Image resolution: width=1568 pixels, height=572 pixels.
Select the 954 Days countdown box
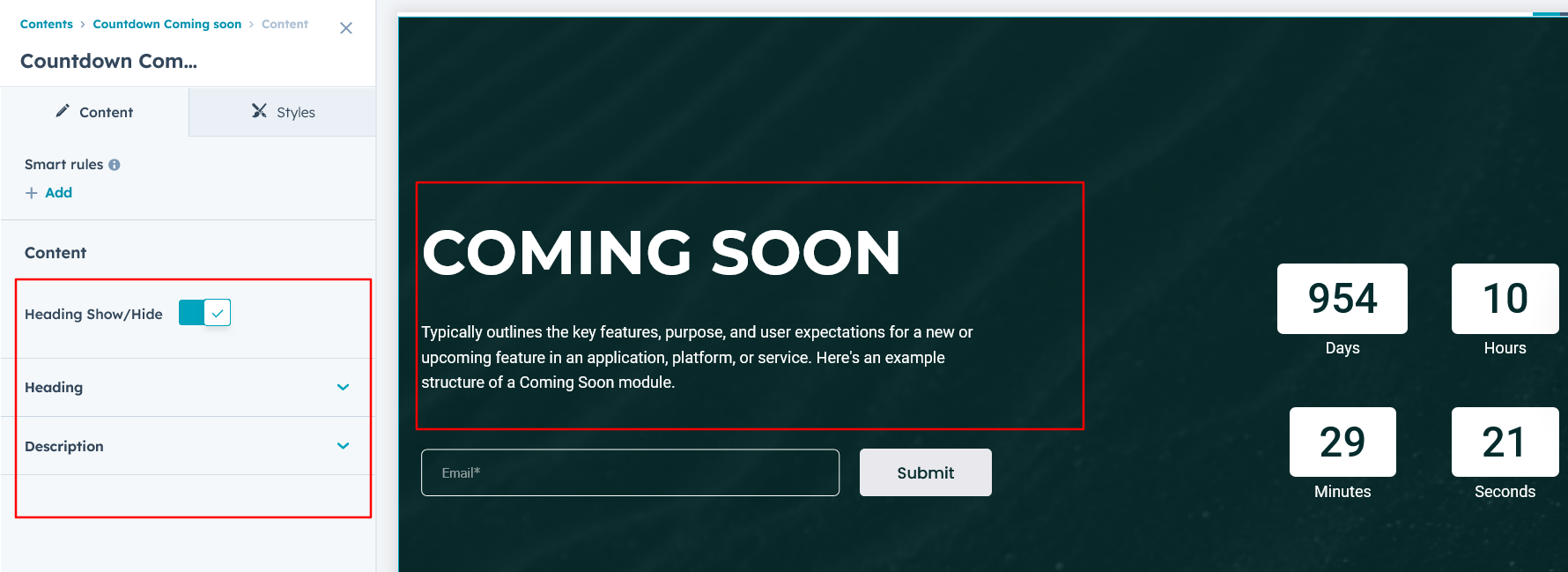(1342, 299)
